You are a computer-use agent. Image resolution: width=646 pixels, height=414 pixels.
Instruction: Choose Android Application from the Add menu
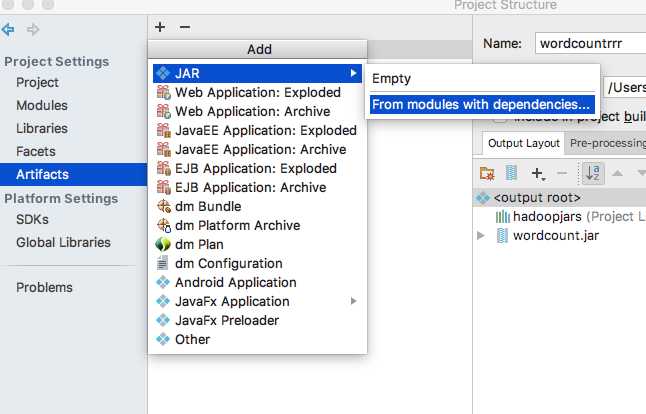236,282
